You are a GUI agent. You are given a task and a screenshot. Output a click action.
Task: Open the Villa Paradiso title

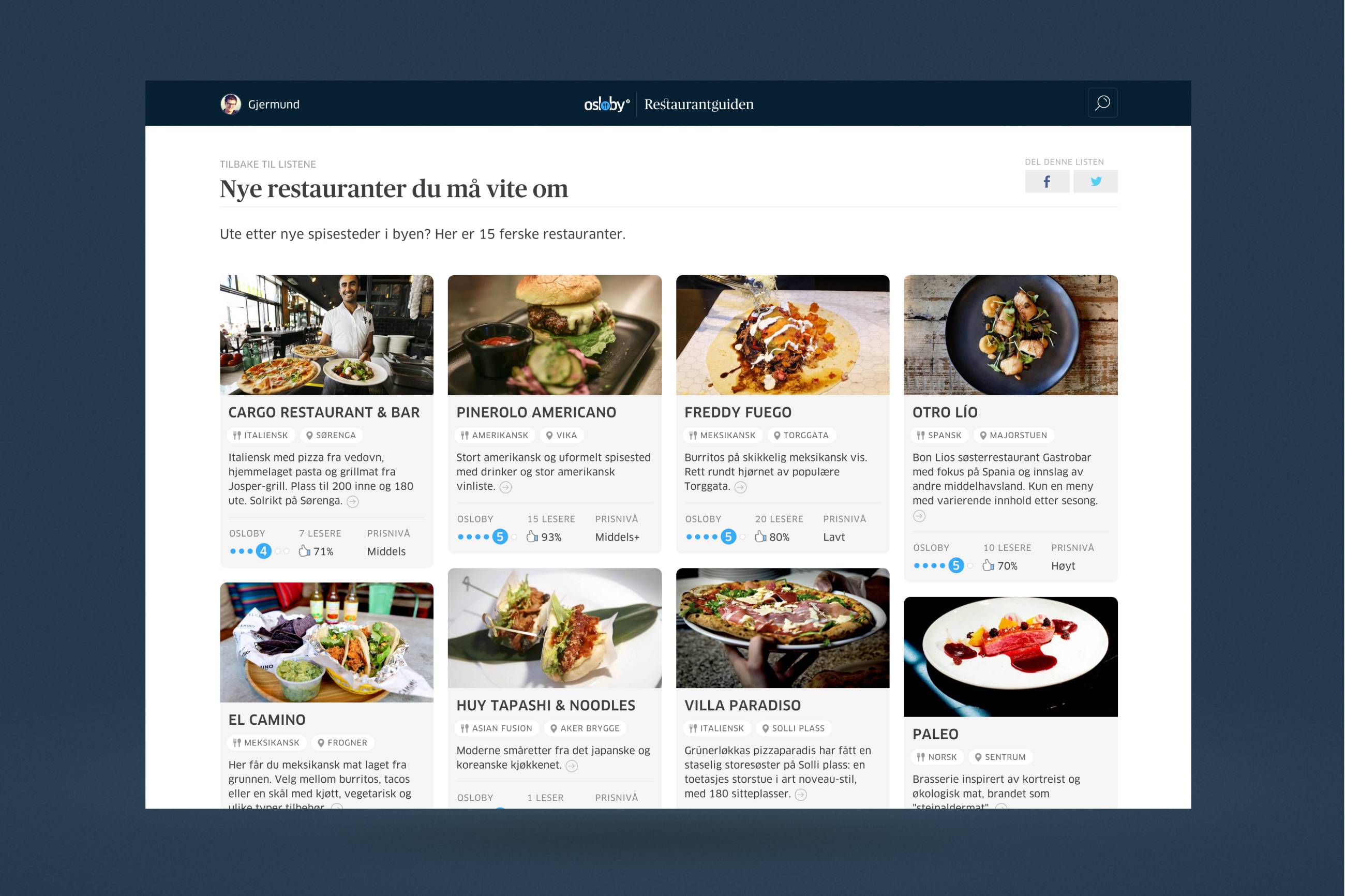[742, 706]
